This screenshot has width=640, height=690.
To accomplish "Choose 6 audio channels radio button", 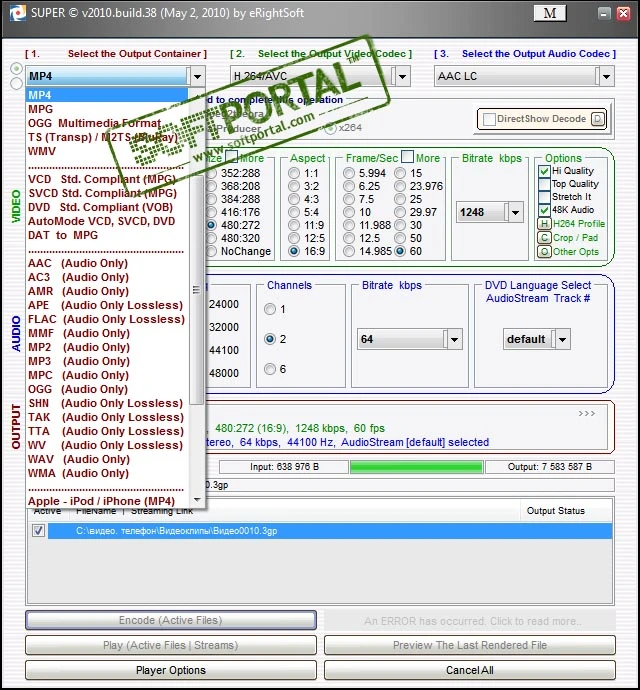I will click(x=270, y=369).
